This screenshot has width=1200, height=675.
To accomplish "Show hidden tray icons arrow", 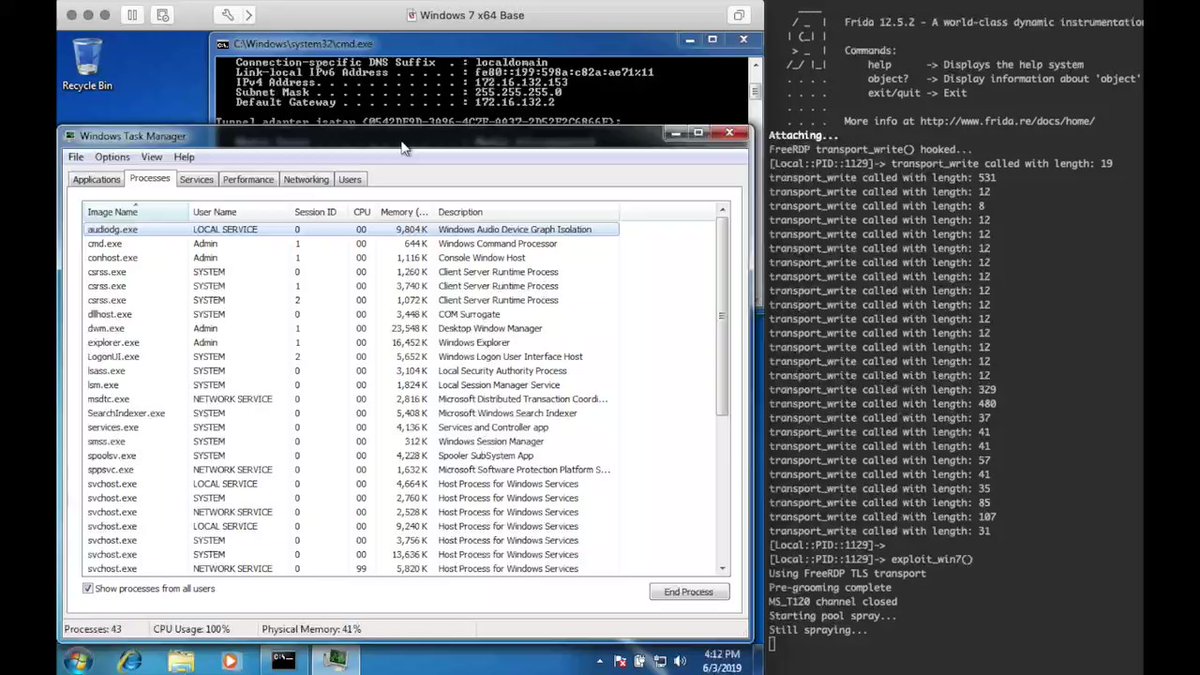I will pos(600,661).
